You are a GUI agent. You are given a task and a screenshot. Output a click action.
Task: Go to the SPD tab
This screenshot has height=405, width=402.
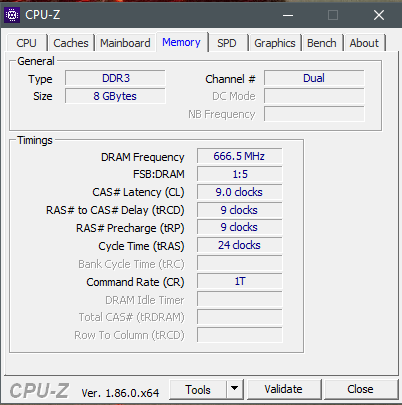tap(227, 43)
